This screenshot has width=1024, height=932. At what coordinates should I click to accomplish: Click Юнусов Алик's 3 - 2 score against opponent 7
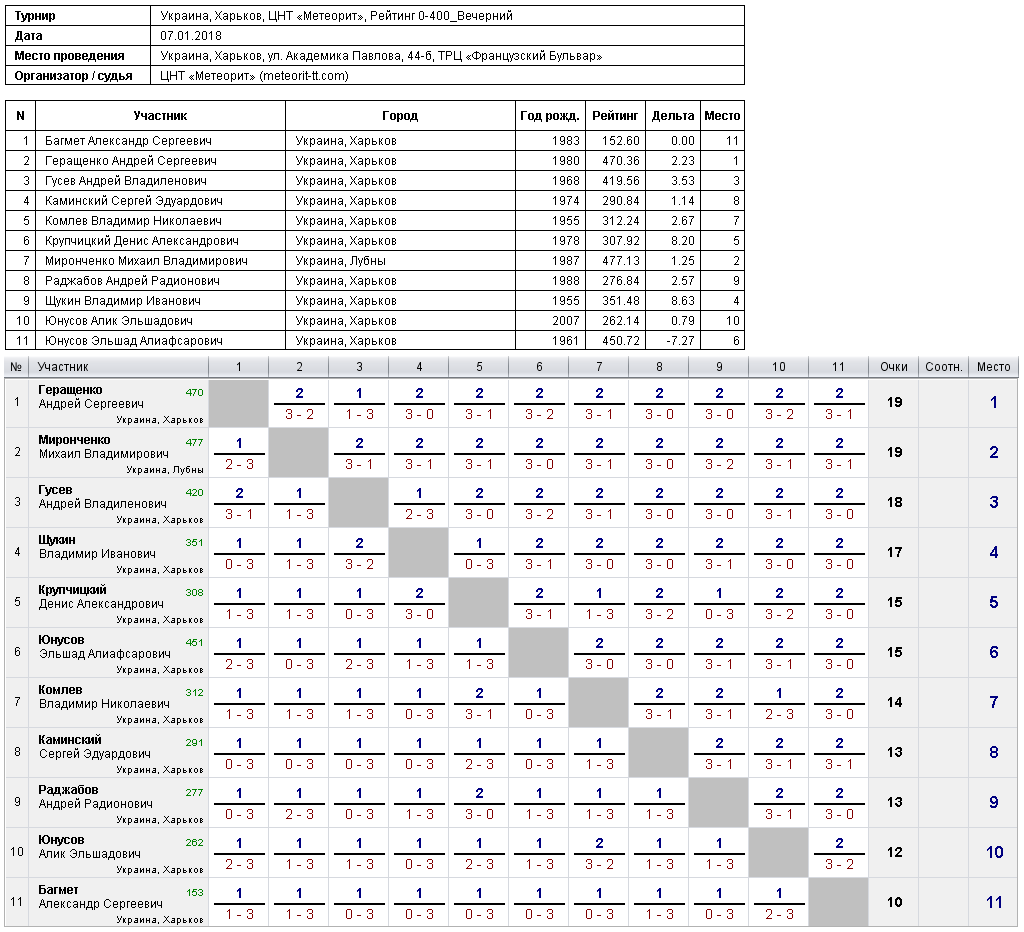pyautogui.click(x=599, y=865)
